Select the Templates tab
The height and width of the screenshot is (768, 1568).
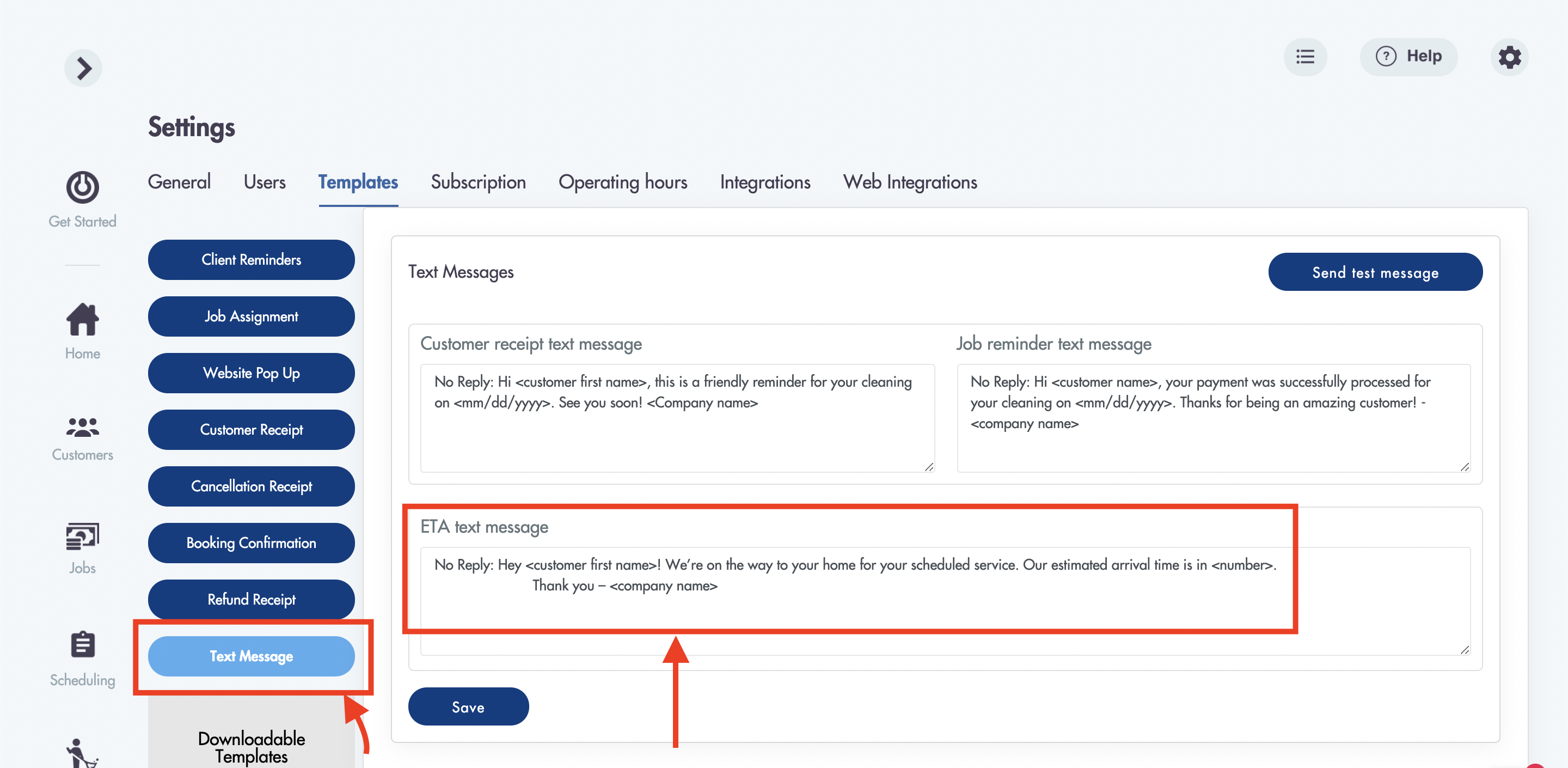click(358, 182)
